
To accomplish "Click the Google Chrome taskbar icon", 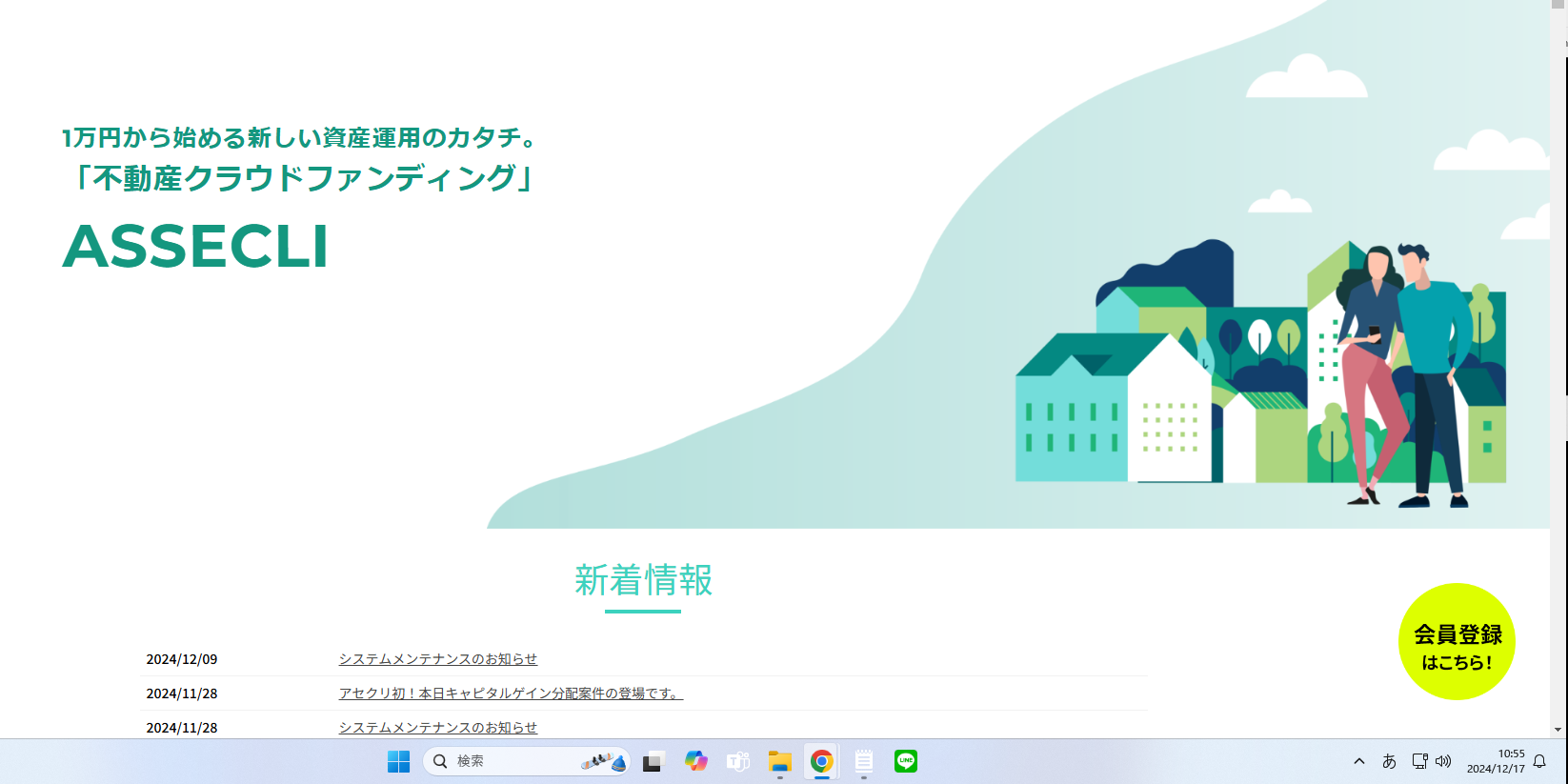I will pyautogui.click(x=821, y=761).
